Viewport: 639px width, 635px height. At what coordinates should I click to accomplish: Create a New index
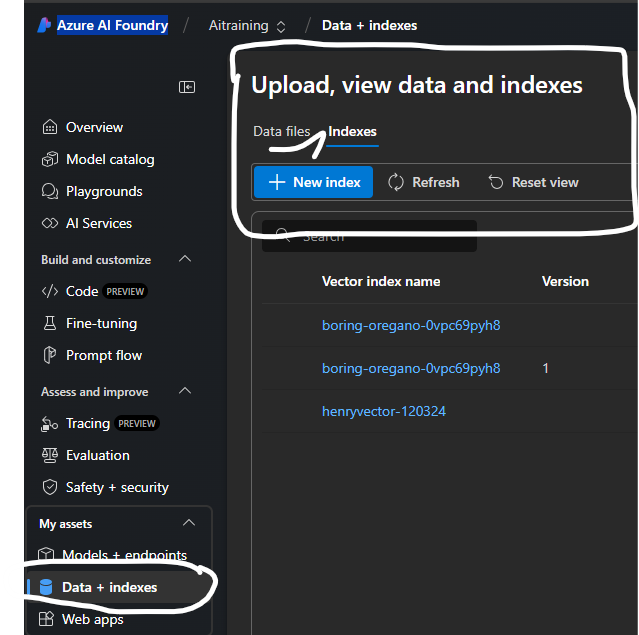click(313, 182)
